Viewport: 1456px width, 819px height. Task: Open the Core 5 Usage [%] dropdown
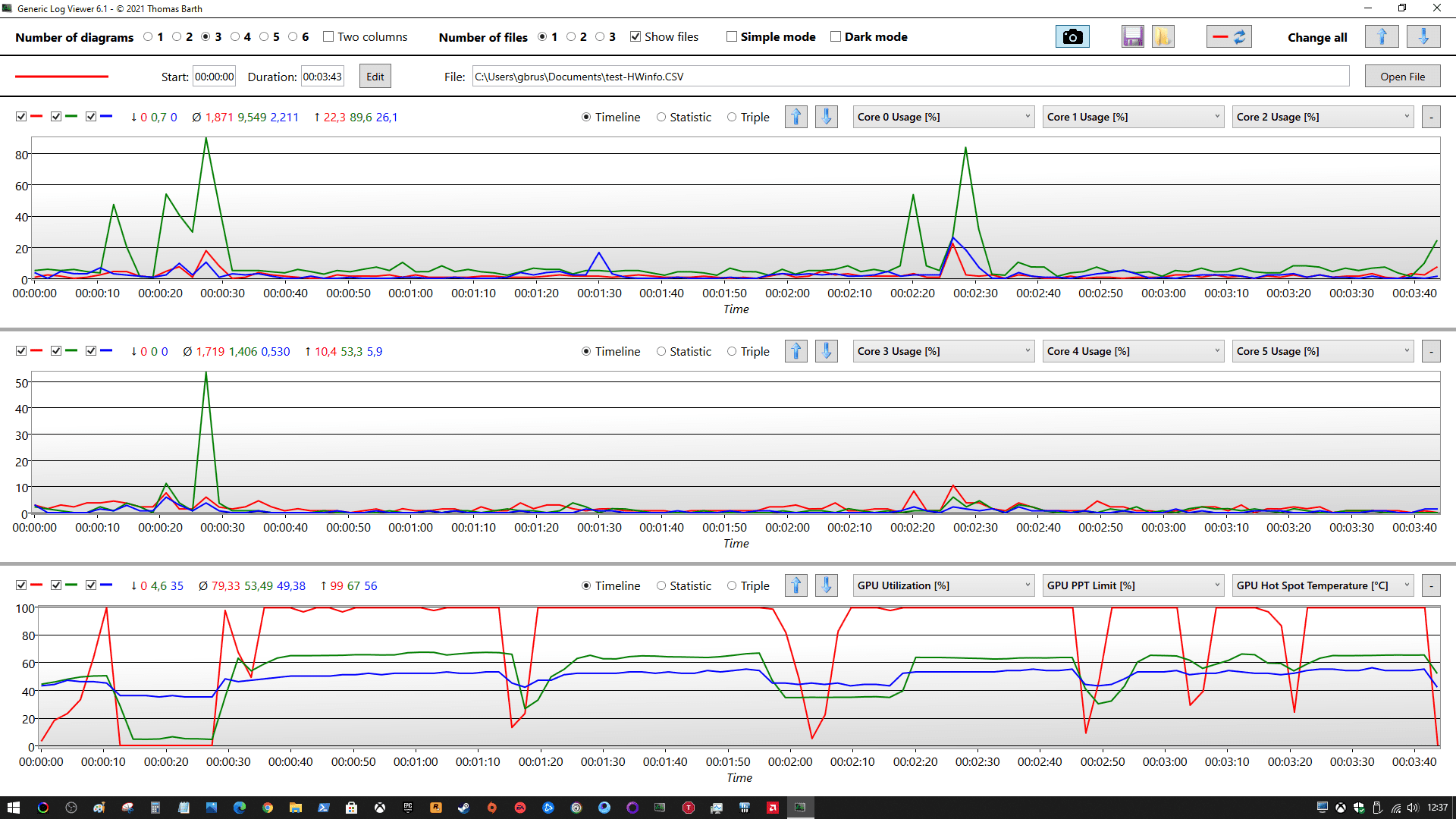[x=1323, y=351]
